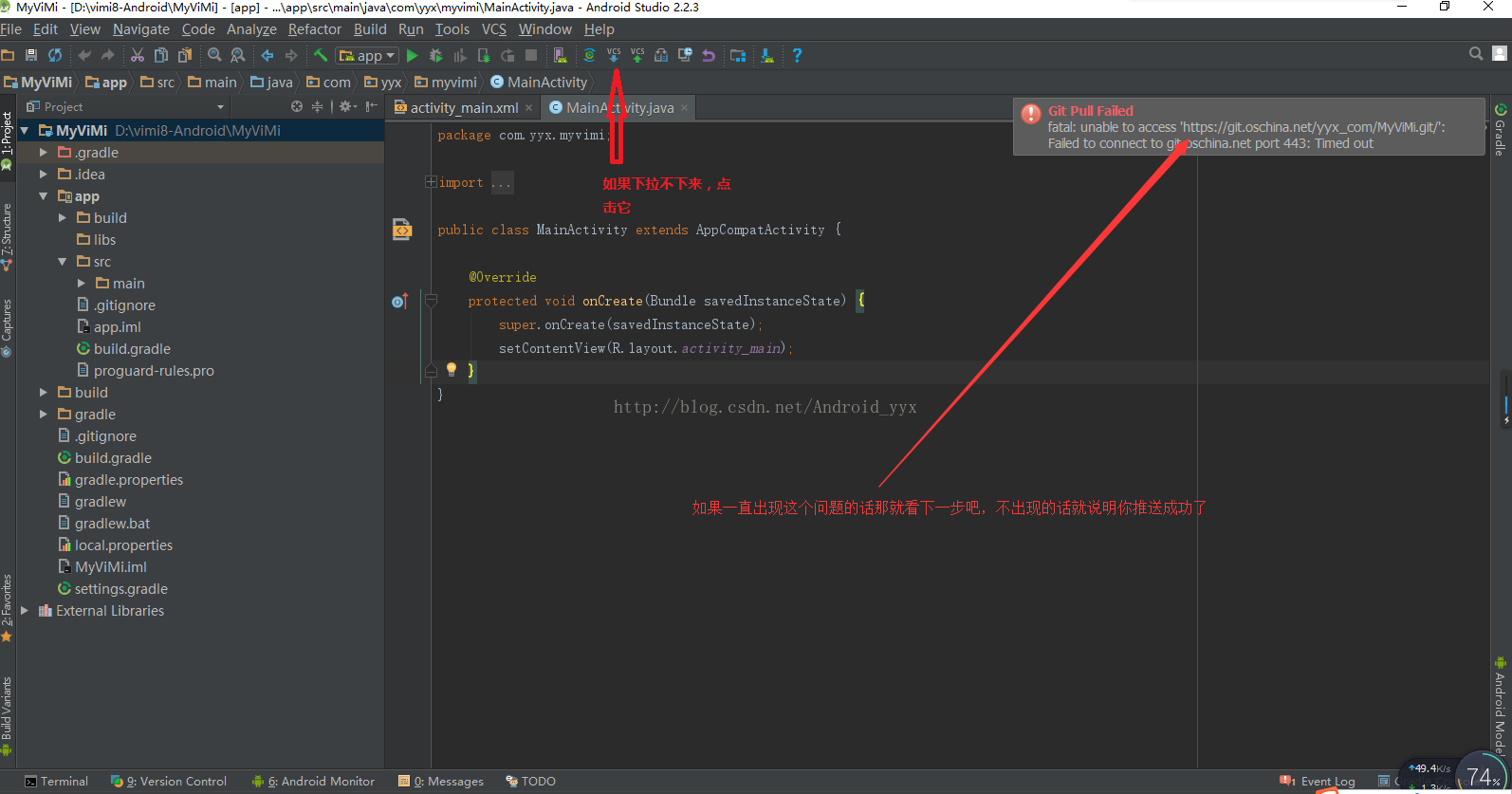Click VCS Update Project down-arrow icon
Image resolution: width=1512 pixels, height=794 pixels.
614,55
